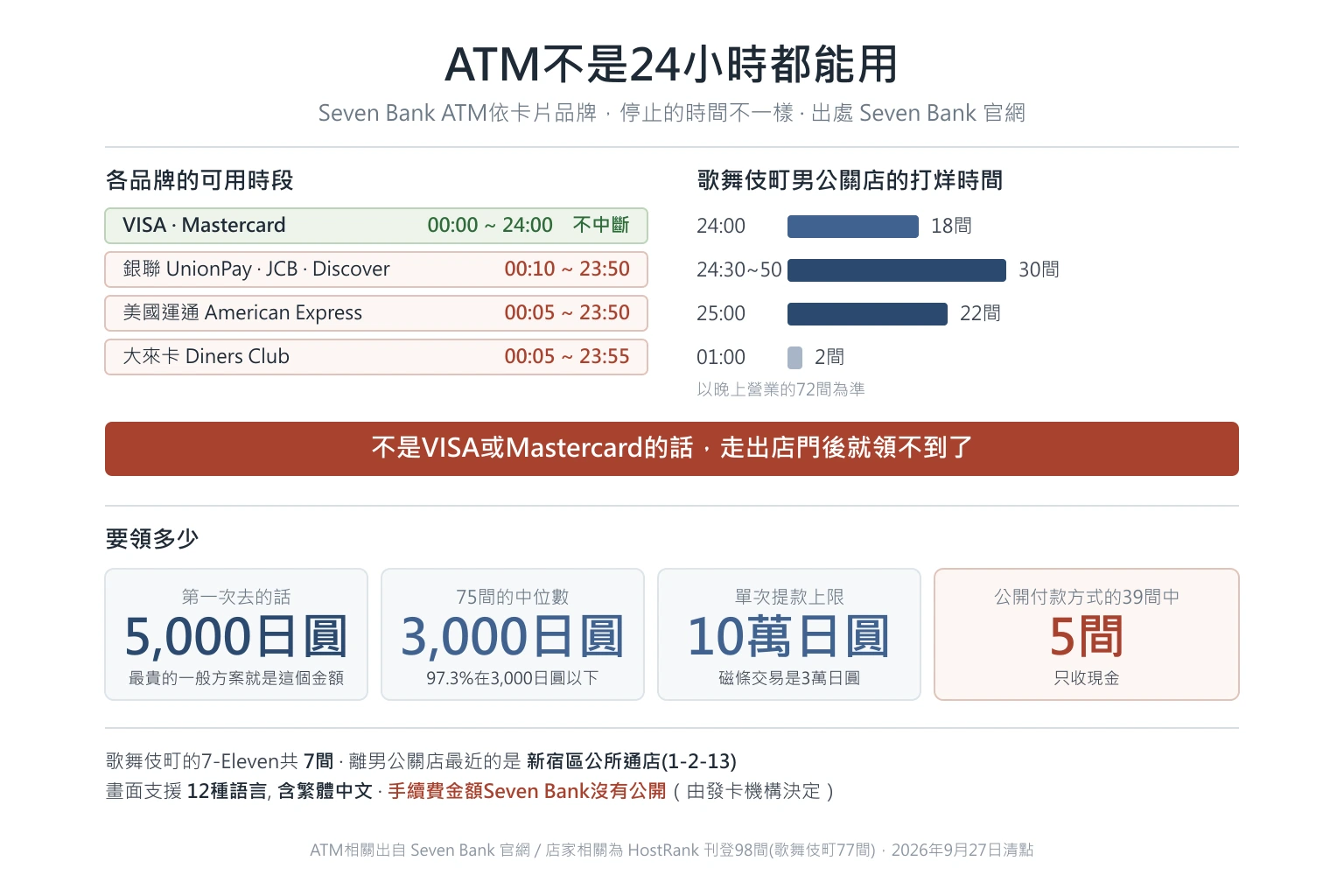The image size is (1344, 896).
Task: Click the "10萬日圓" withdrawal limit
Action: pyautogui.click(x=789, y=636)
